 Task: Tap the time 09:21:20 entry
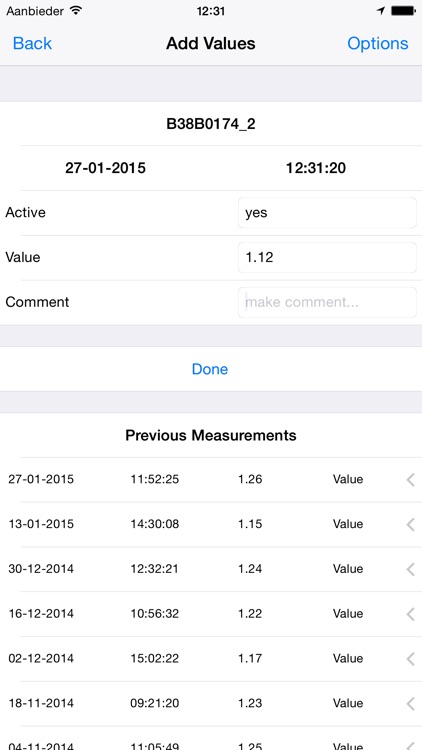coord(155,704)
